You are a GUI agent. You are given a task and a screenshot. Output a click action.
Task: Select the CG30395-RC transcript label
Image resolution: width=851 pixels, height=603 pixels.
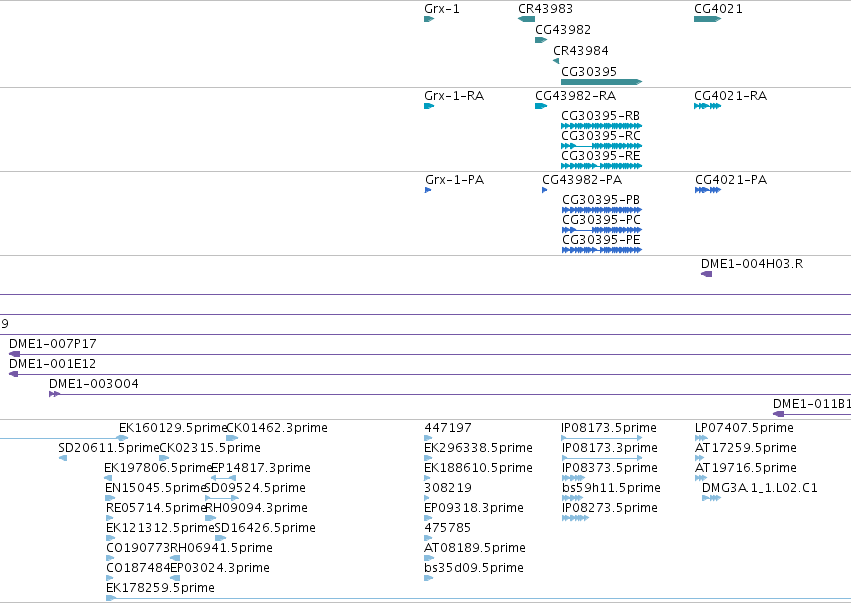pyautogui.click(x=601, y=136)
